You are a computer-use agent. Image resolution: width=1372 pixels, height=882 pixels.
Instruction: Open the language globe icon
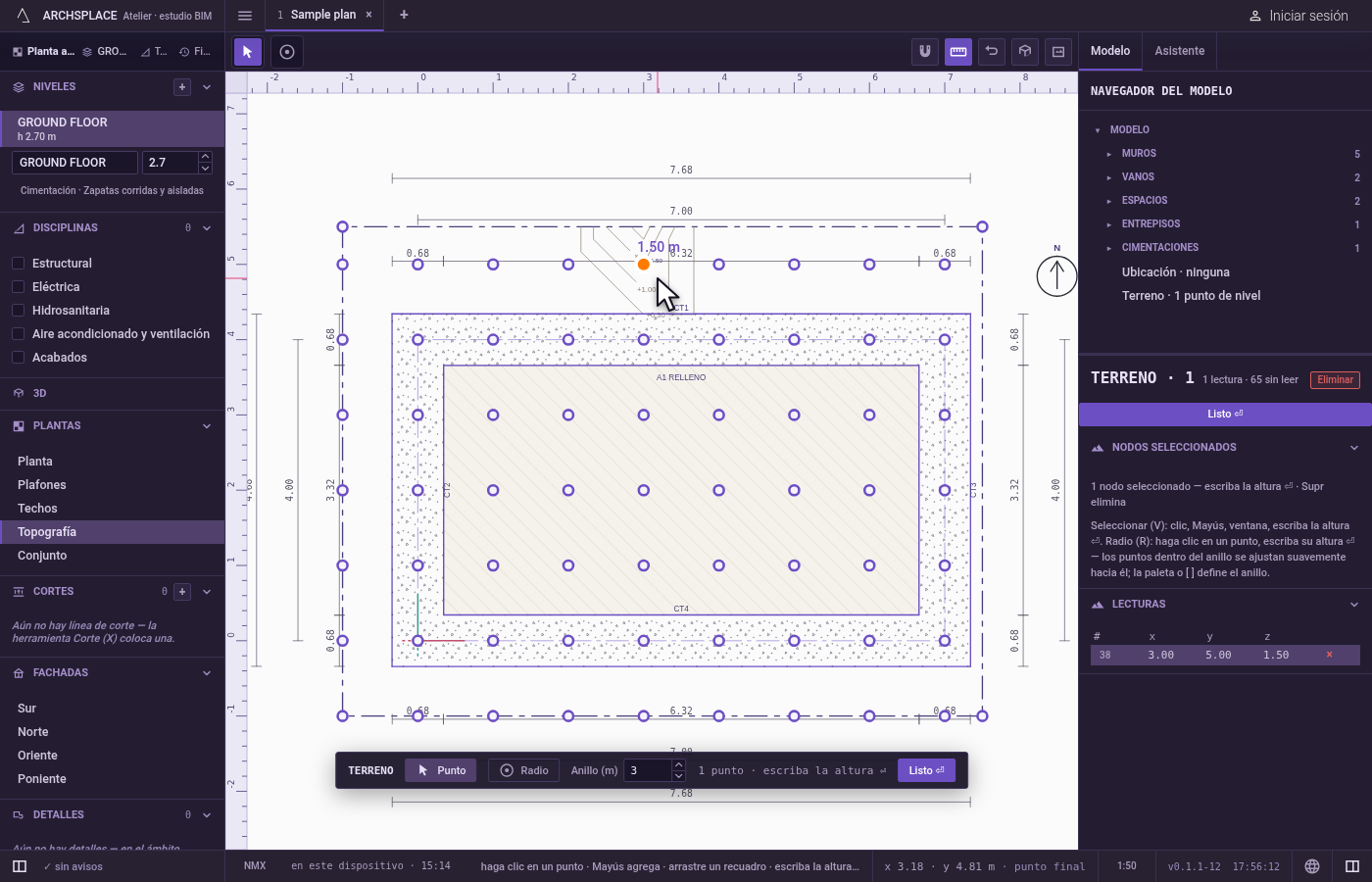(x=1312, y=866)
